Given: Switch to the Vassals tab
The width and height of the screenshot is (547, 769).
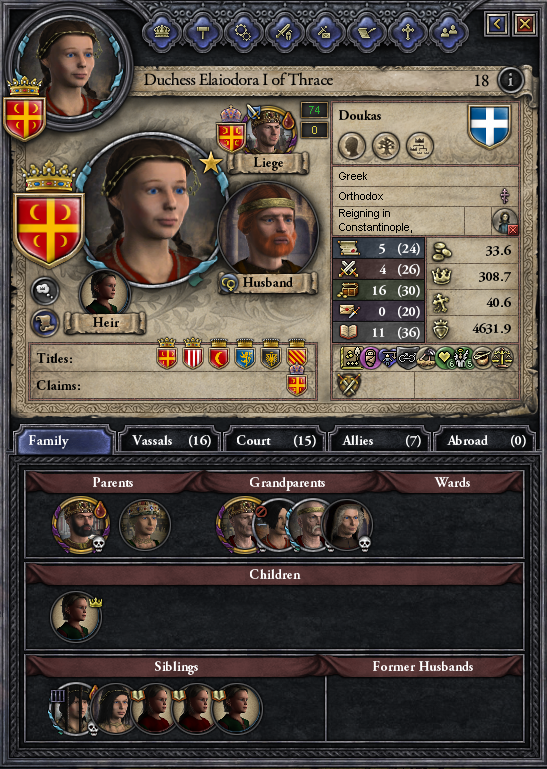Looking at the screenshot, I should (170, 440).
